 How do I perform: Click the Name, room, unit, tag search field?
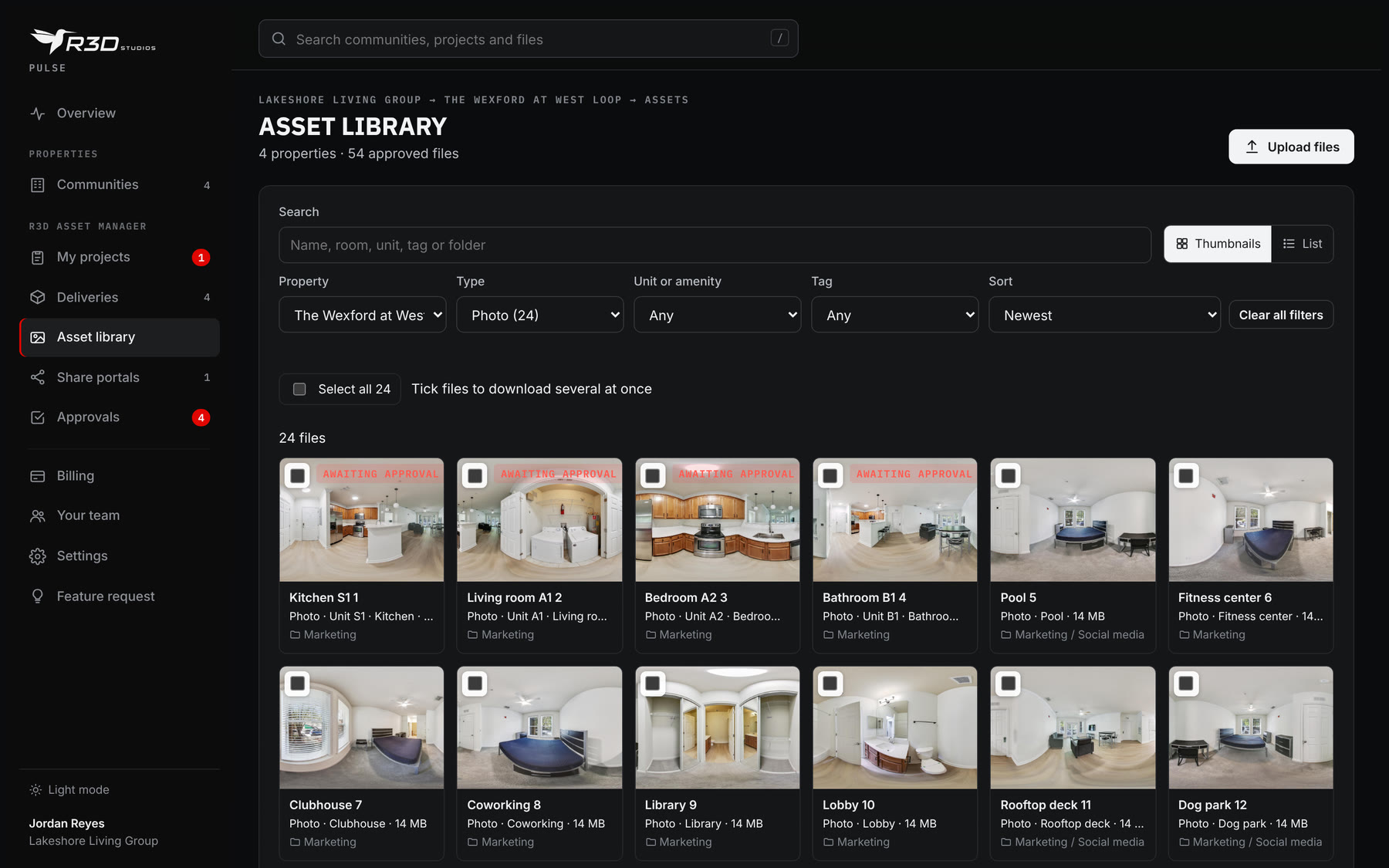pyautogui.click(x=715, y=245)
